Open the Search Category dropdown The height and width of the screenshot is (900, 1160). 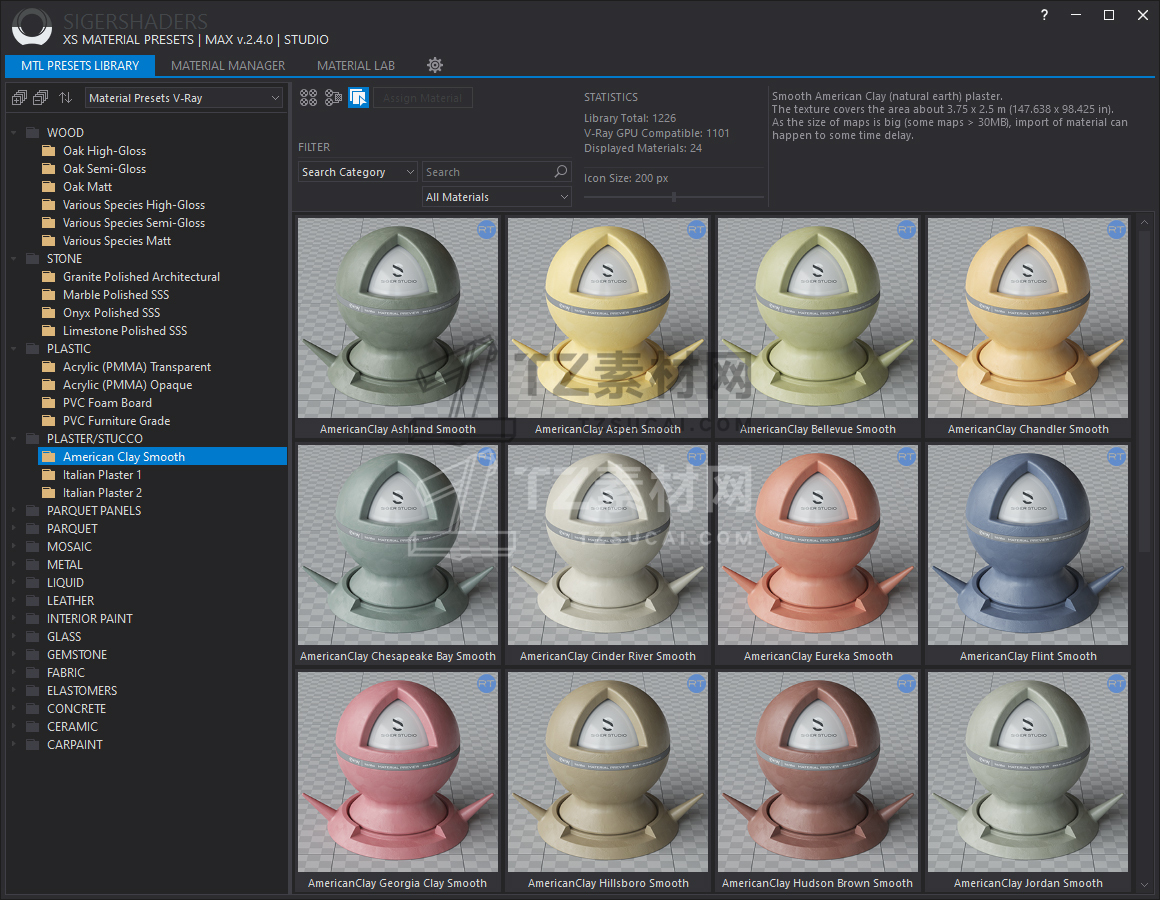tap(358, 172)
